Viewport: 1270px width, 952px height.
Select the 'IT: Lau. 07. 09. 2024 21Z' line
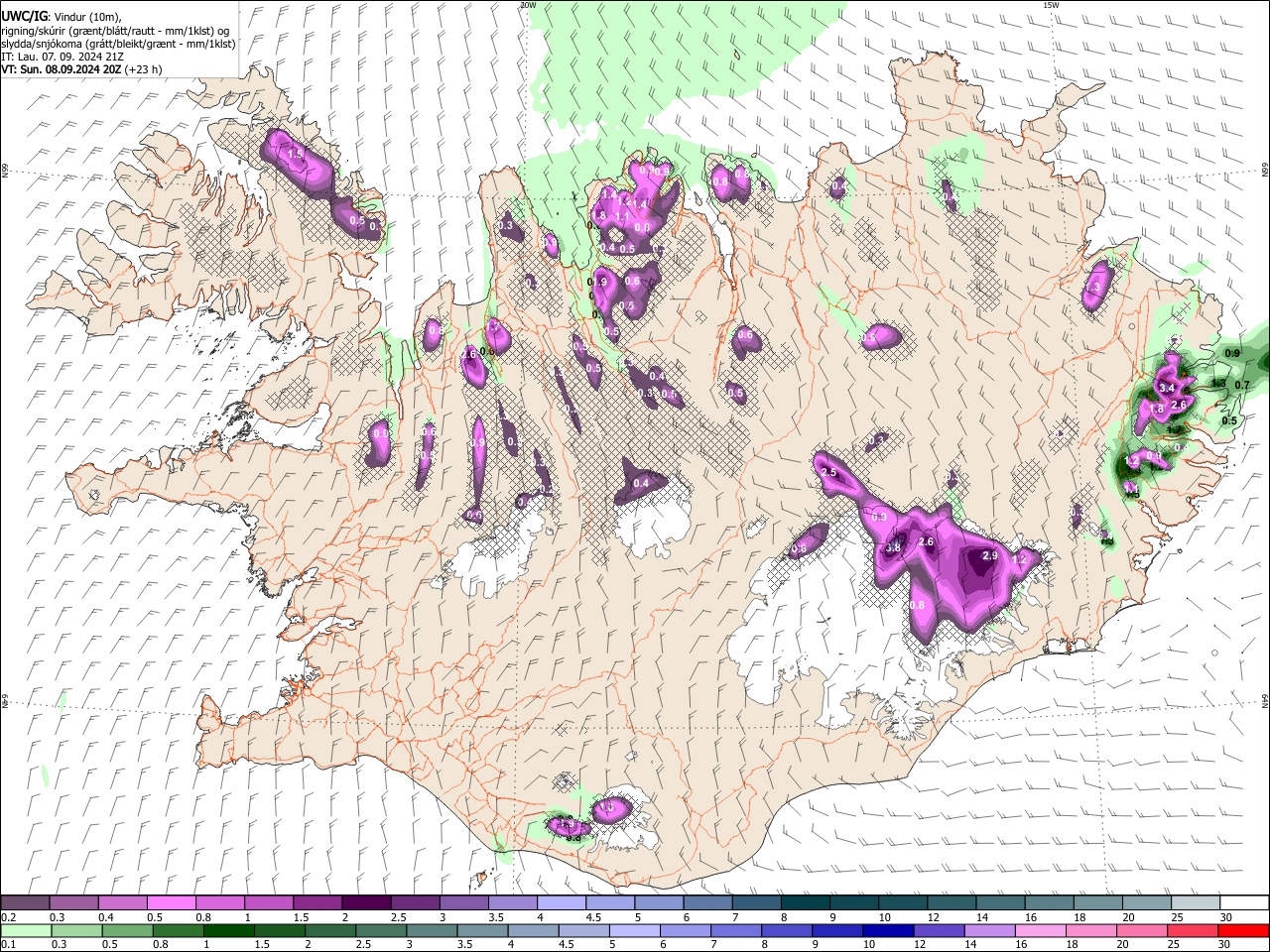[x=63, y=57]
